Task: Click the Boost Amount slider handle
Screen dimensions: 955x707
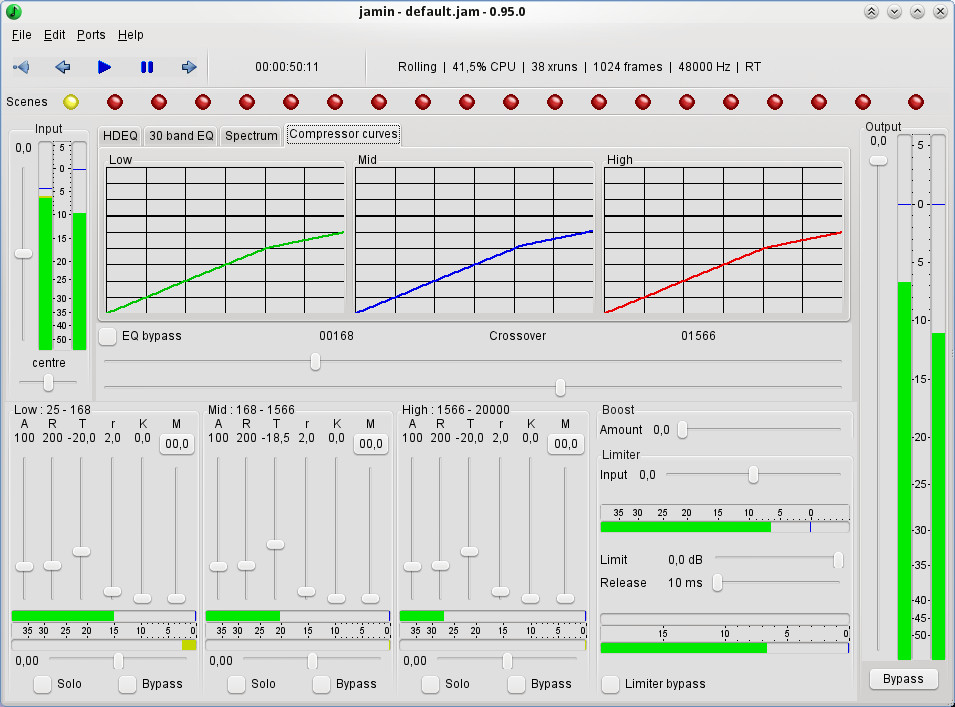Action: click(x=682, y=430)
